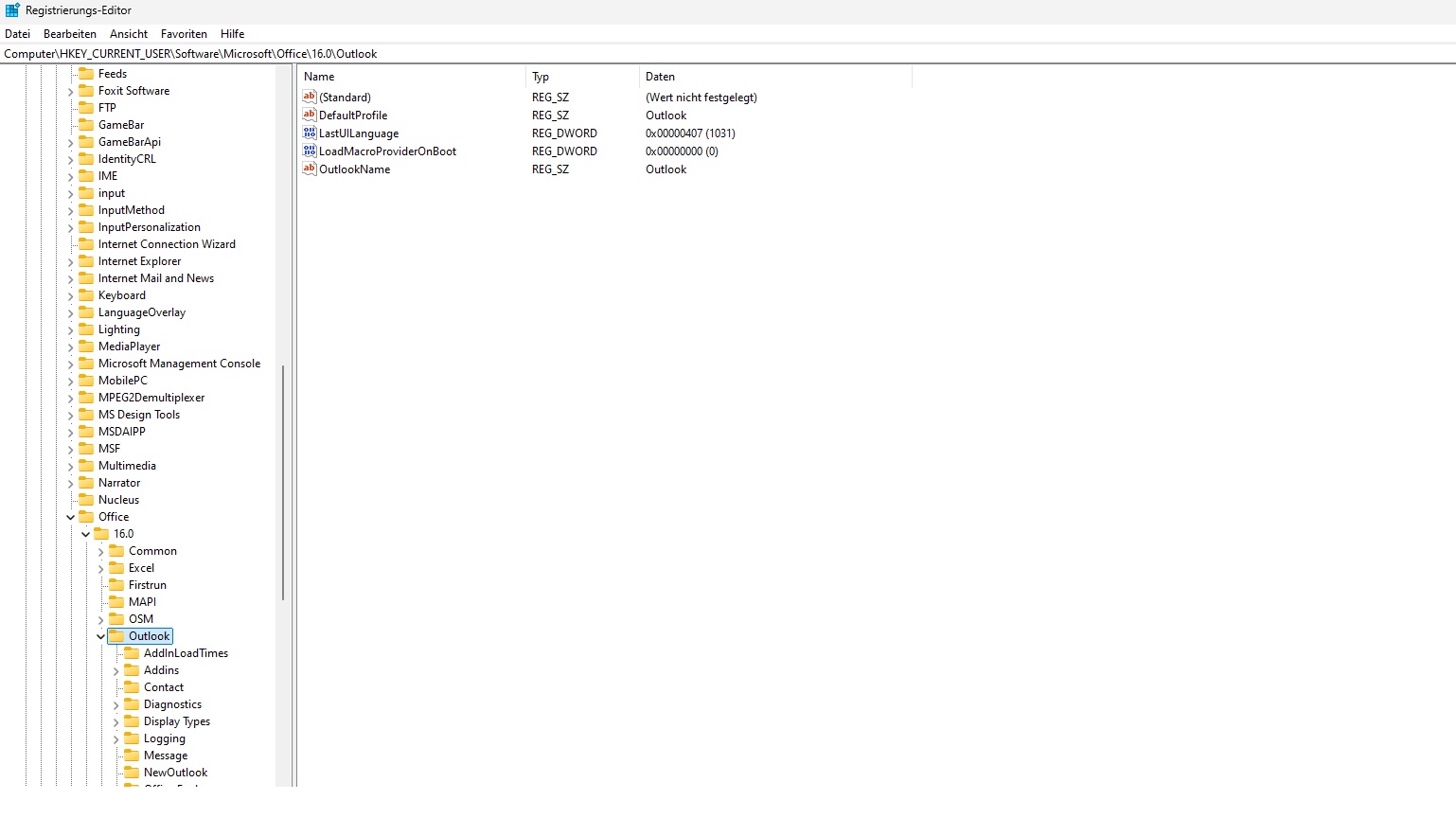Select the LoadMacroProviderOnBoot DWORD icon
This screenshot has width=1456, height=818.
click(309, 151)
